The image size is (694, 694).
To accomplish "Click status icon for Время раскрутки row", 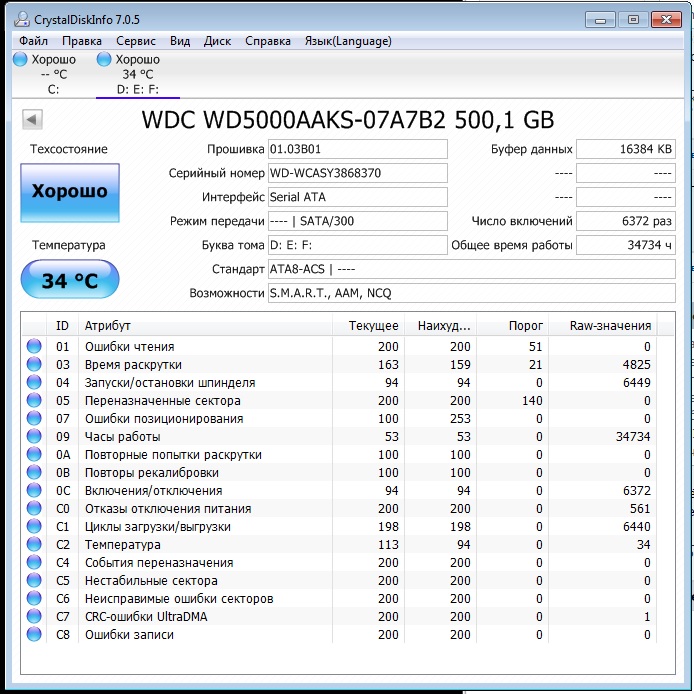I will 34,364.
